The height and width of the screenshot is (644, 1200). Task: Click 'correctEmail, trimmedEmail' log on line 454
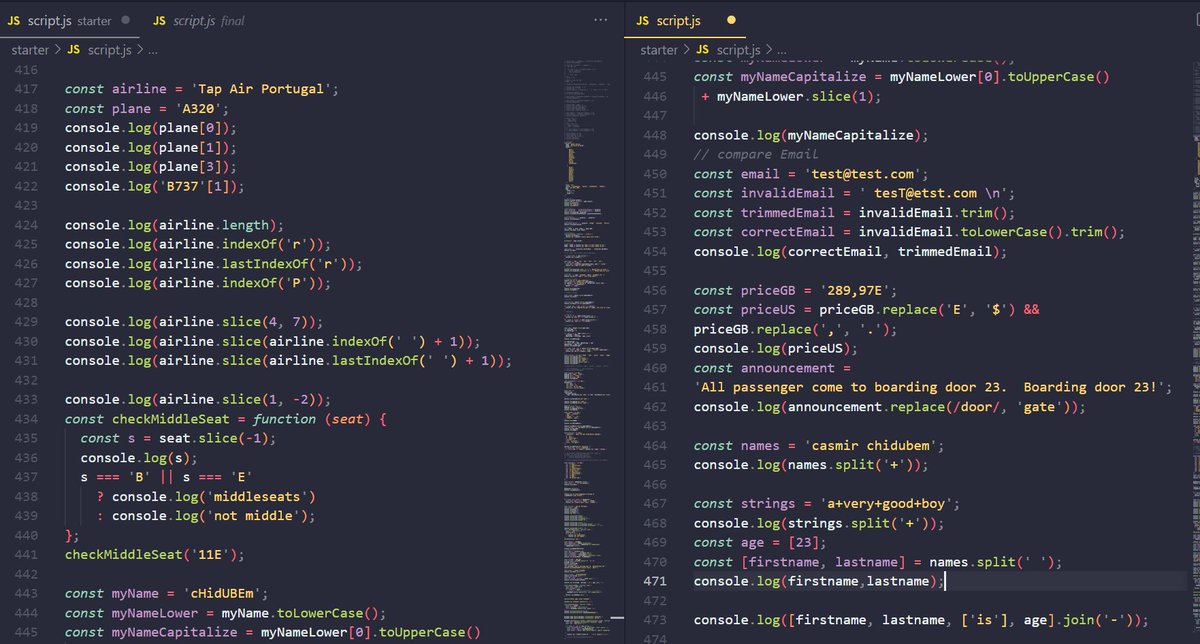click(x=888, y=251)
